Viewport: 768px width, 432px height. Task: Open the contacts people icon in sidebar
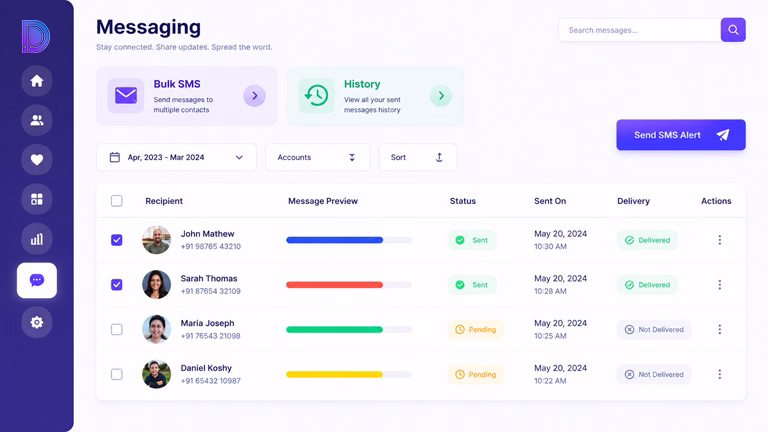click(37, 120)
